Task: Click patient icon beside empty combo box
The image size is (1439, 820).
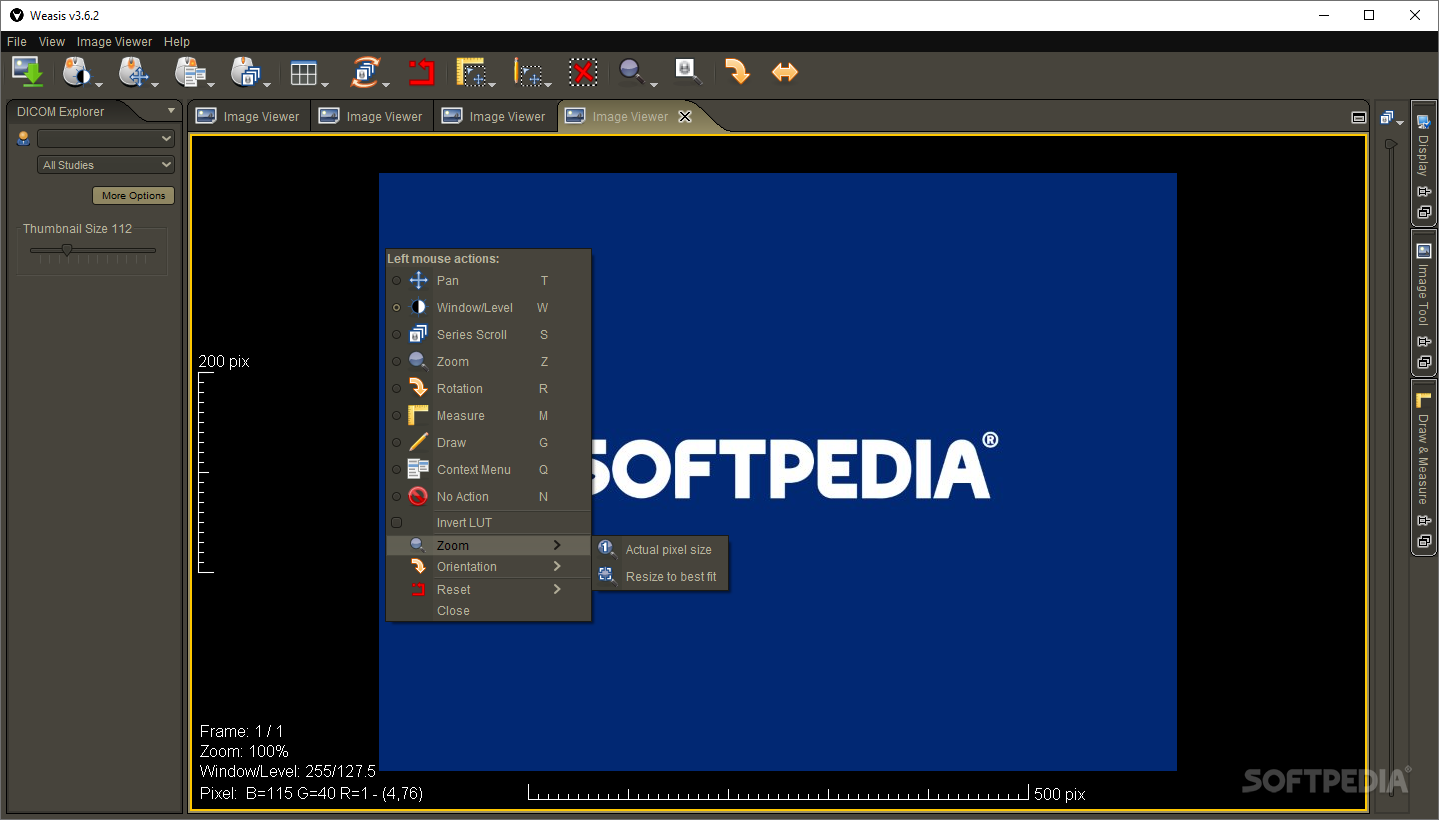Action: (24, 138)
